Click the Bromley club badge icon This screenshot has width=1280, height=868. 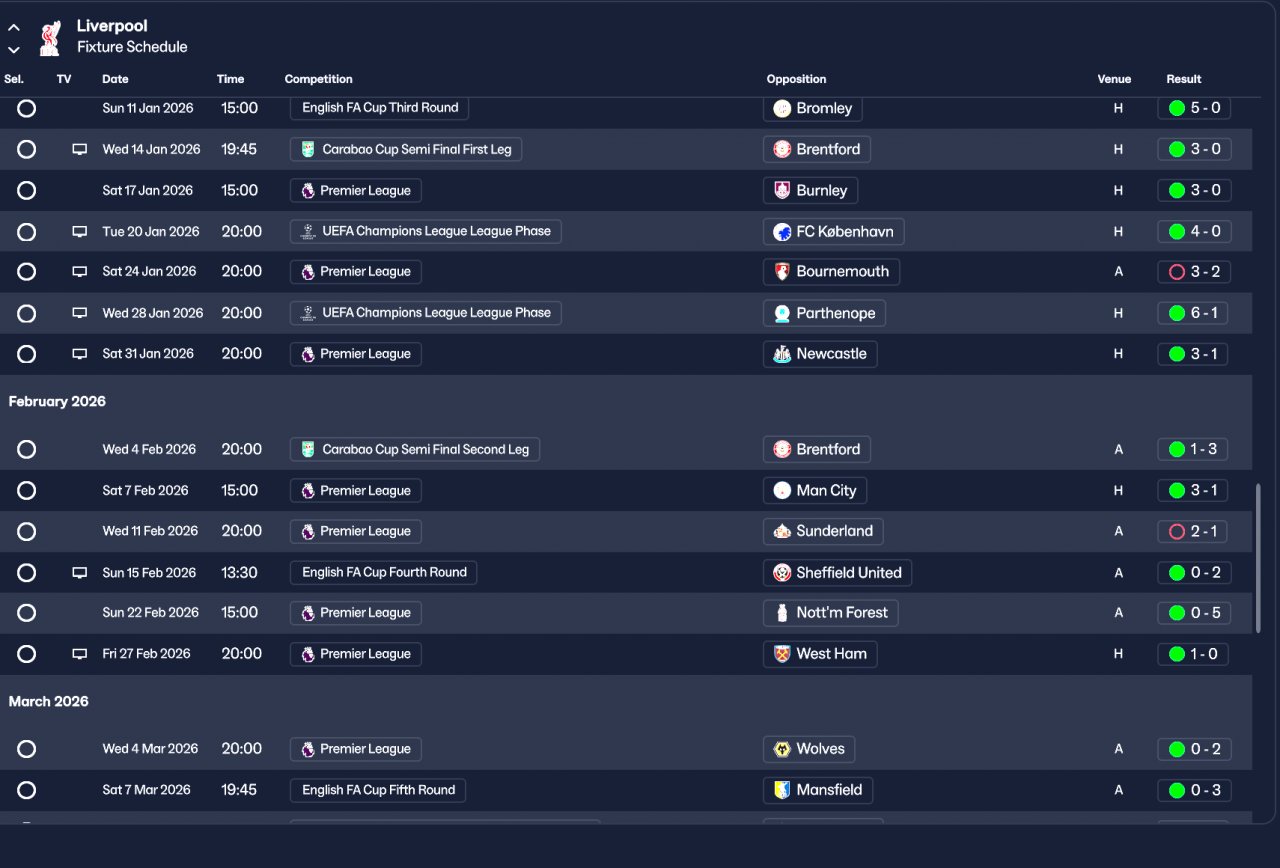point(782,108)
